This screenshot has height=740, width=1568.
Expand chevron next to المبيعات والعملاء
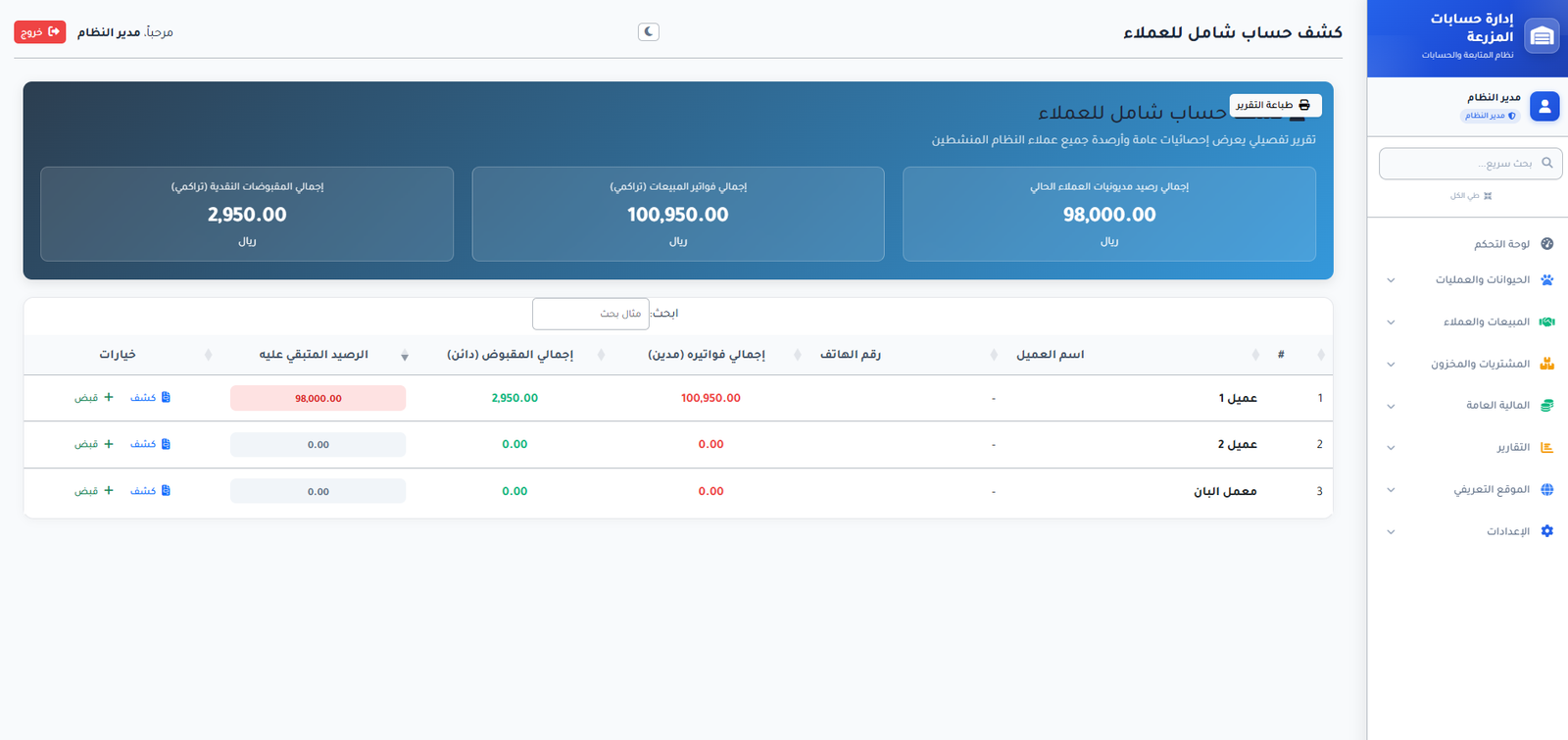[1391, 322]
